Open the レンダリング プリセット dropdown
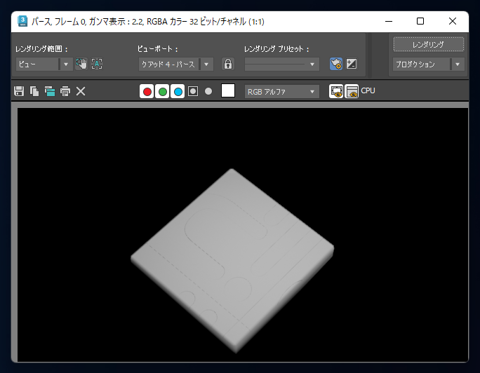Image resolution: width=480 pixels, height=373 pixels. click(x=282, y=64)
